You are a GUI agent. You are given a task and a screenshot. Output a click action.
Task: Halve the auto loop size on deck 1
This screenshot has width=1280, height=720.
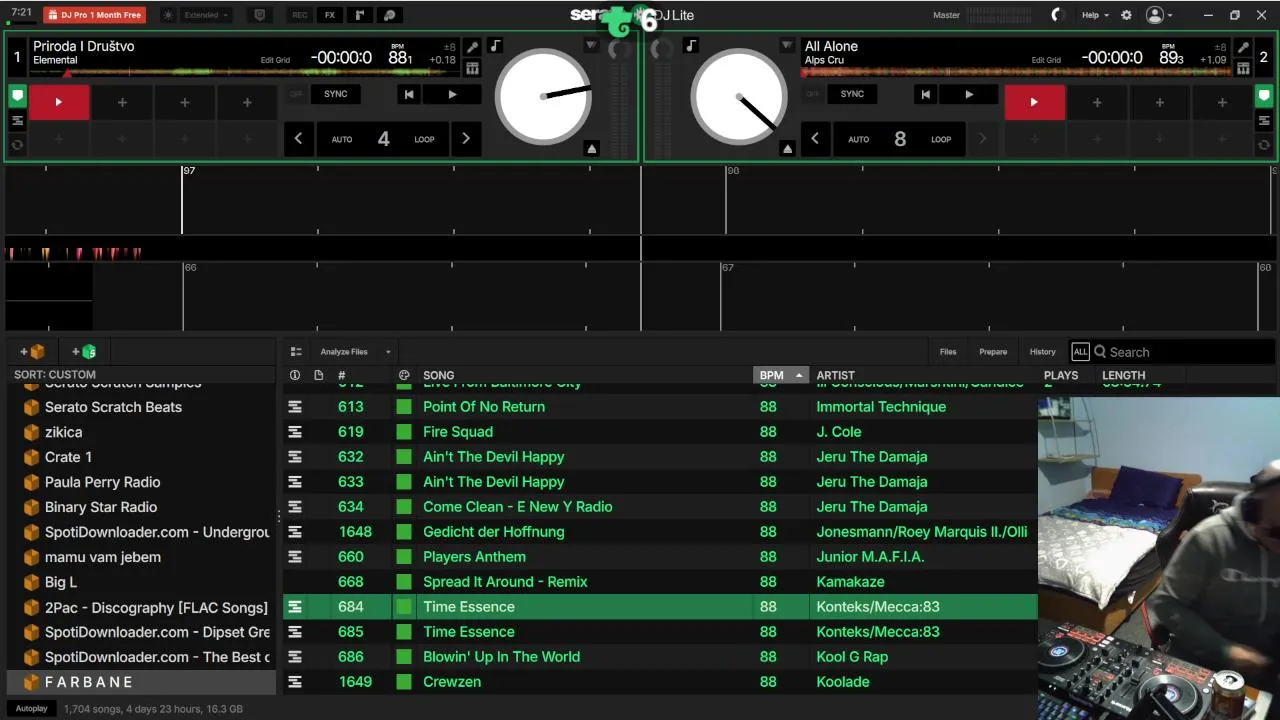pos(298,139)
